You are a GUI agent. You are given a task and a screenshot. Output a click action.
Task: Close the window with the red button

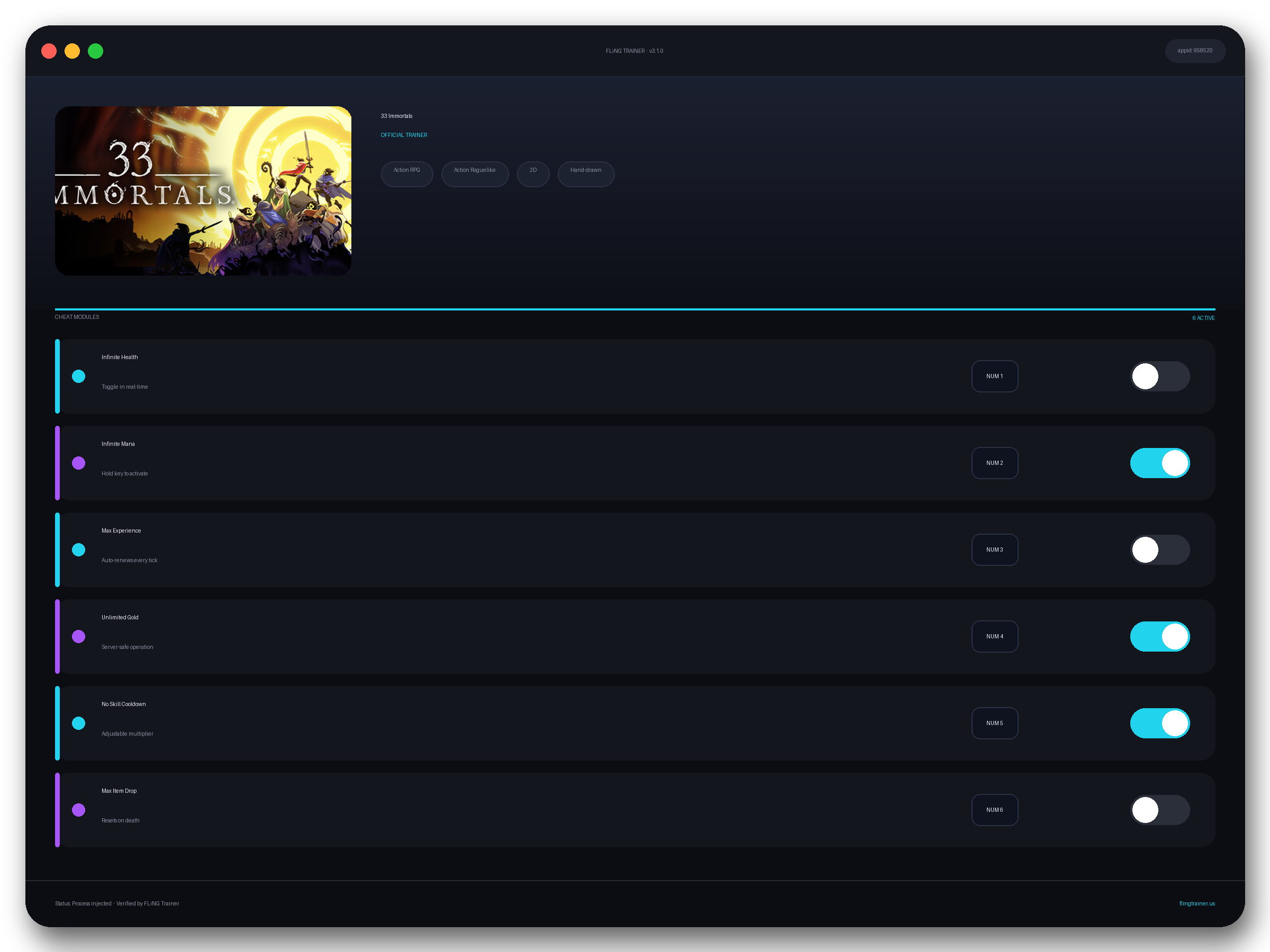[x=49, y=51]
